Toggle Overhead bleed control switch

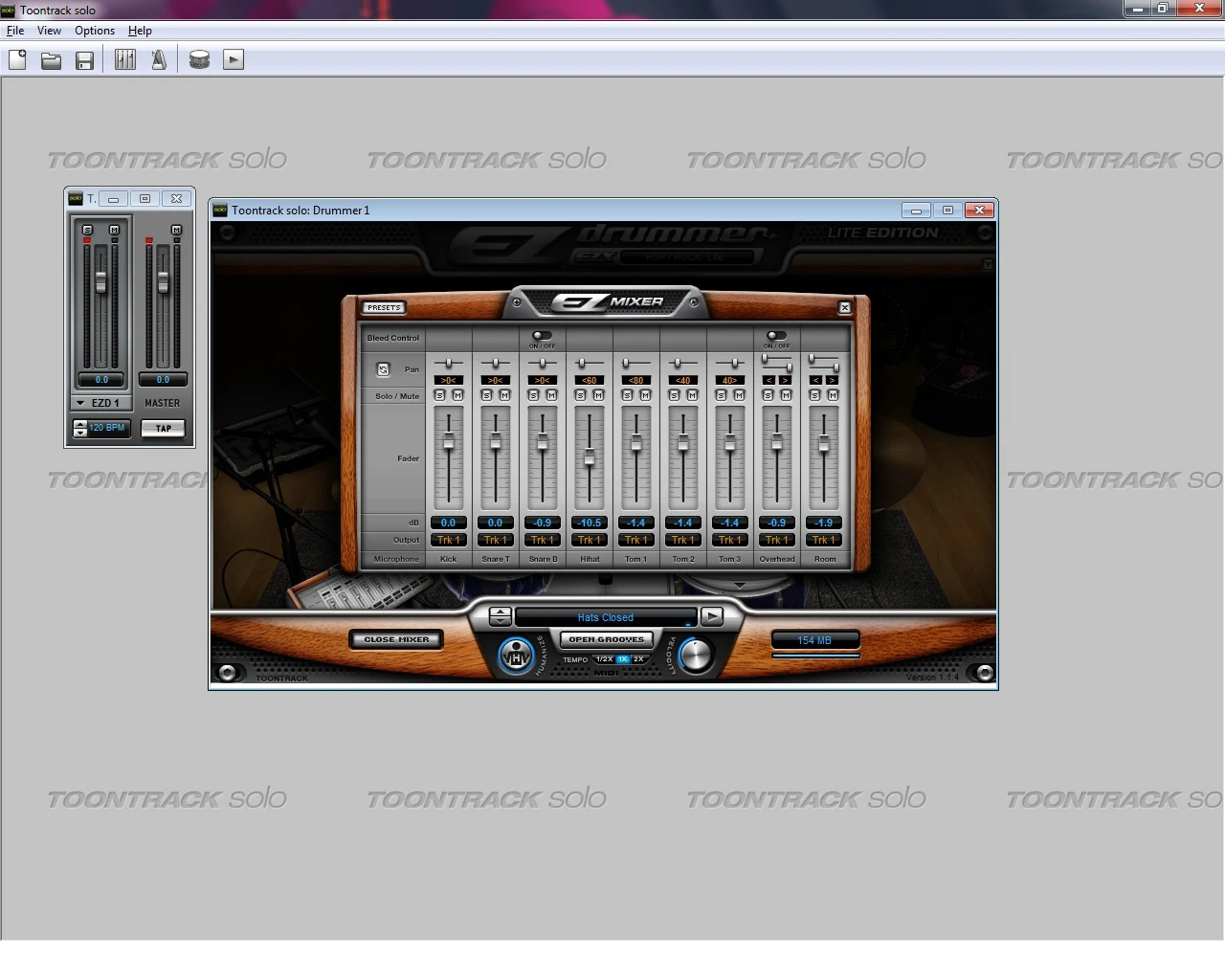click(776, 336)
